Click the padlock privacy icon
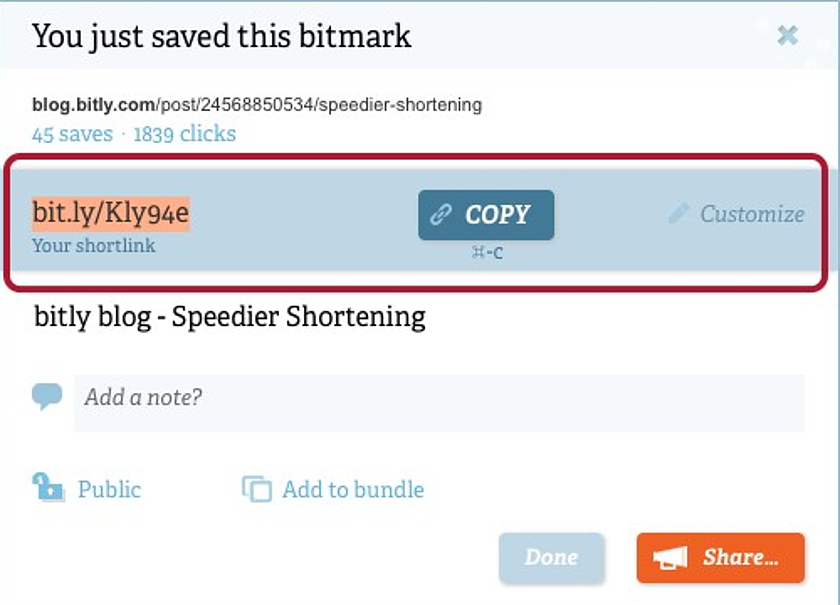The image size is (840, 605). pos(48,488)
